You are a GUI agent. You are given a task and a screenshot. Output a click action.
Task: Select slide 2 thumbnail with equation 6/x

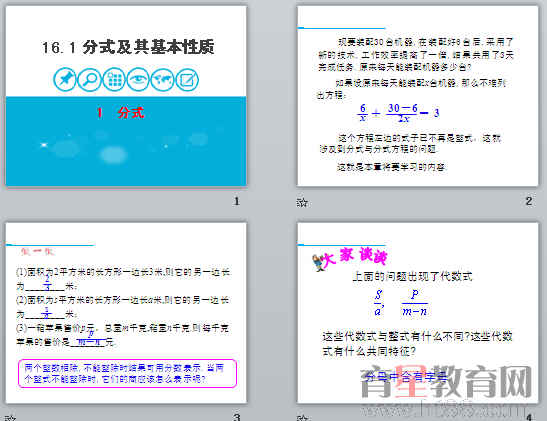pos(418,96)
